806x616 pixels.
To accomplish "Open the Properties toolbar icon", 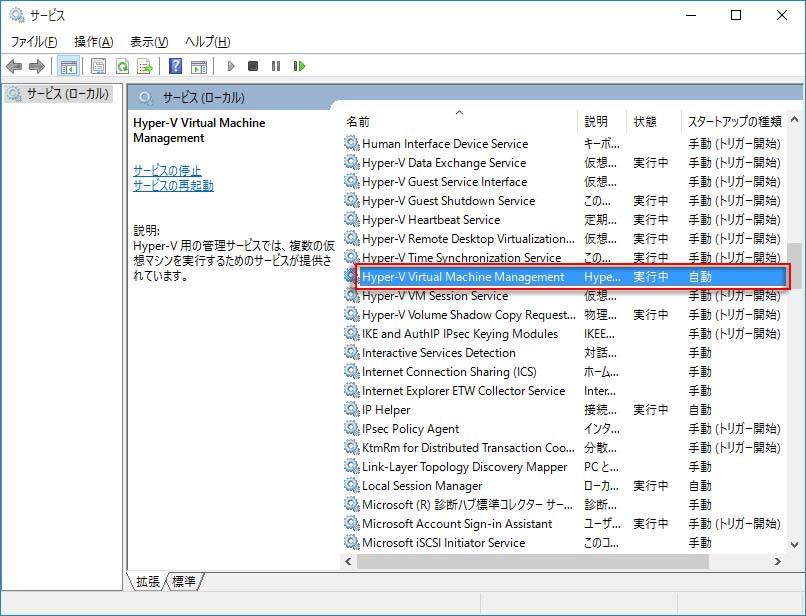I will click(x=98, y=66).
